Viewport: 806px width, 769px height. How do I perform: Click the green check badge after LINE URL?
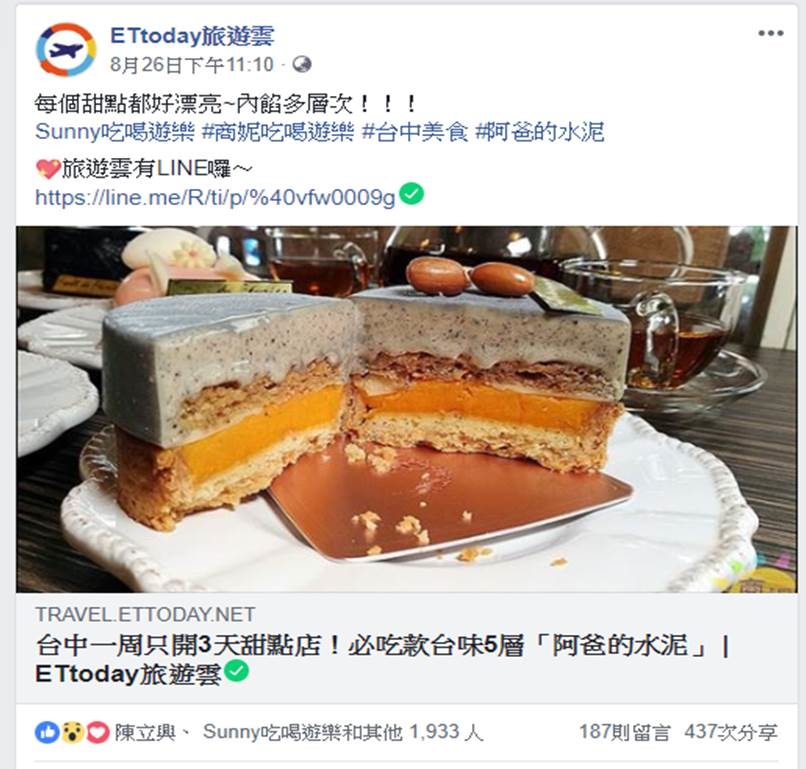point(412,194)
